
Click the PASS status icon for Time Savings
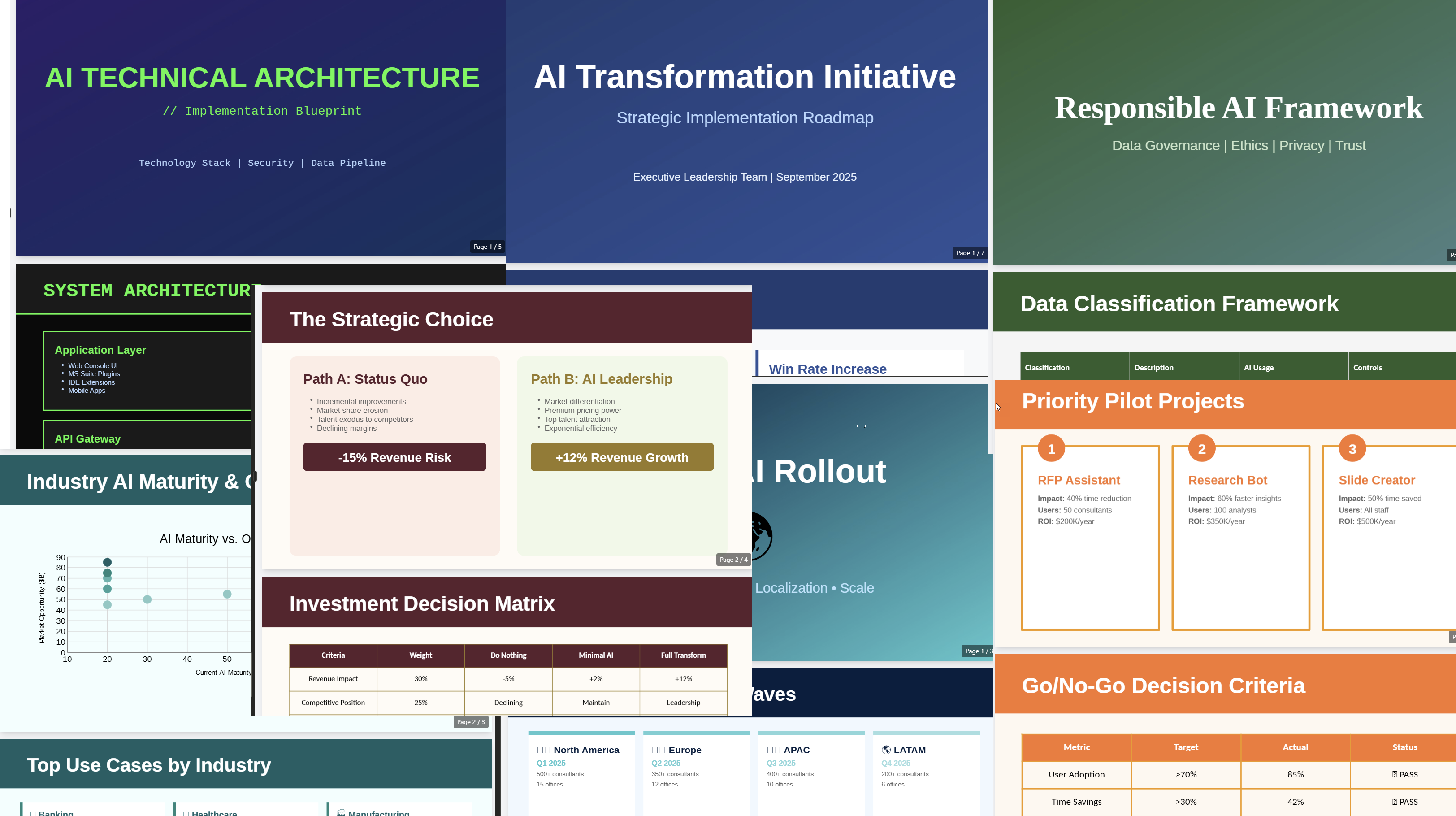click(x=1395, y=801)
